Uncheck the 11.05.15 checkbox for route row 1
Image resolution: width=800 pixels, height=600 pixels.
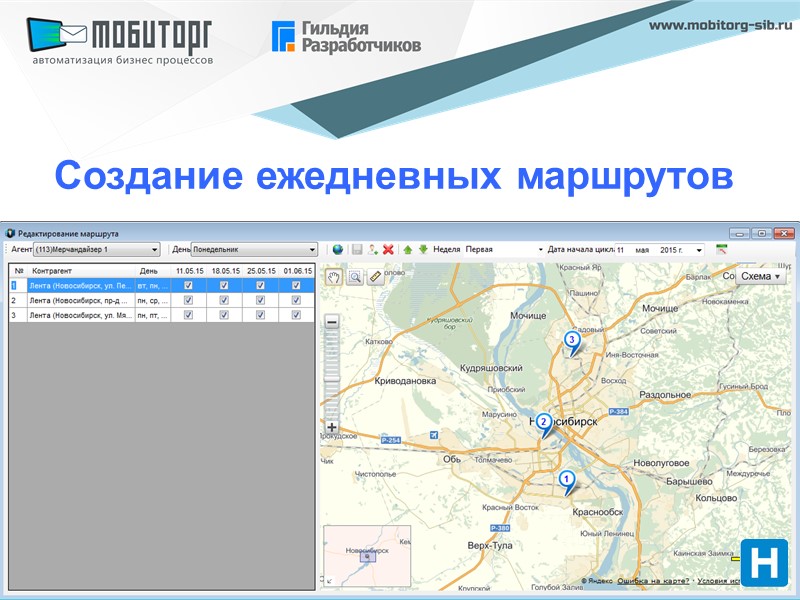[188, 285]
